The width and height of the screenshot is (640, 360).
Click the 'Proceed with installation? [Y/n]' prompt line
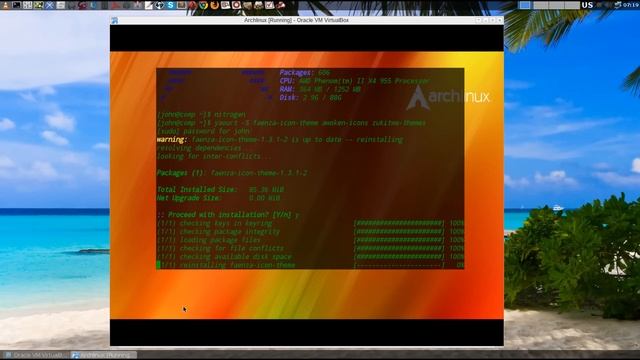228,215
